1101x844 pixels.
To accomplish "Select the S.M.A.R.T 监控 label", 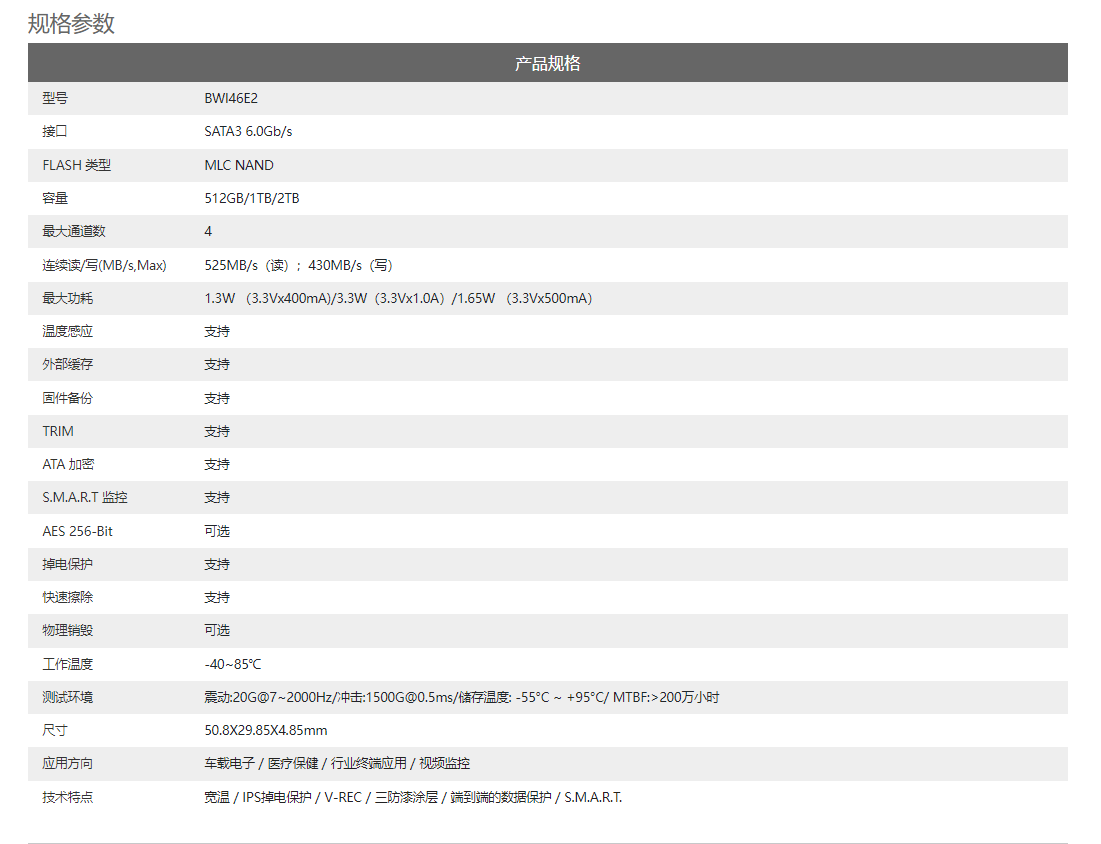I will [x=85, y=497].
